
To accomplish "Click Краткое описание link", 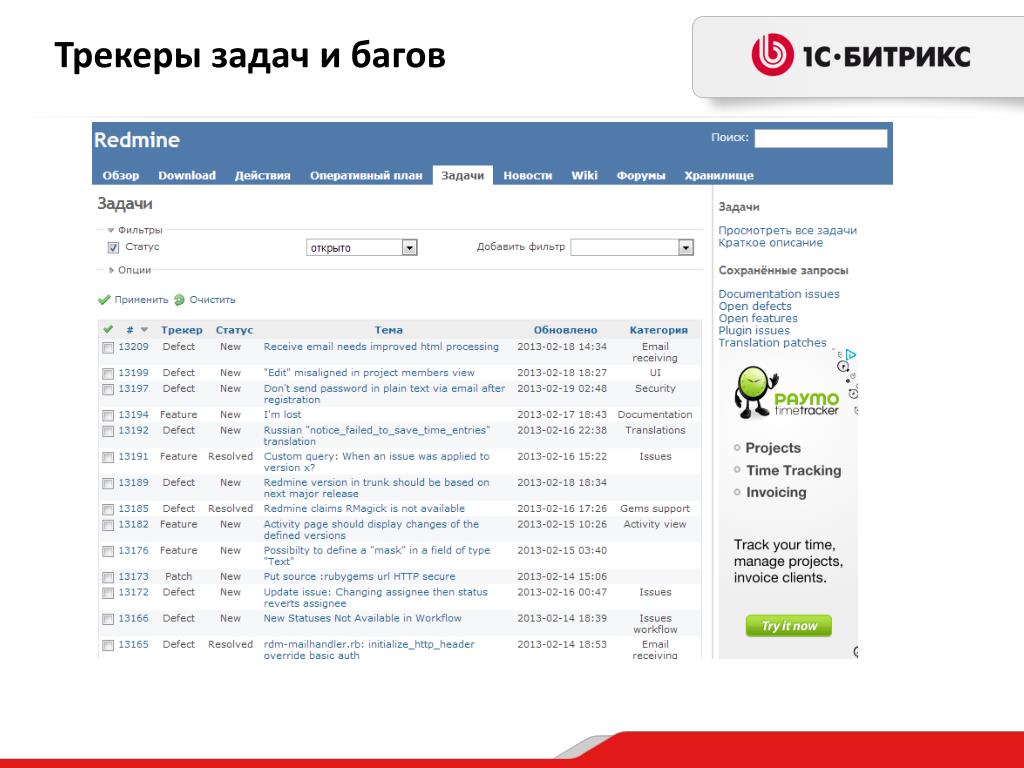I will (x=771, y=242).
